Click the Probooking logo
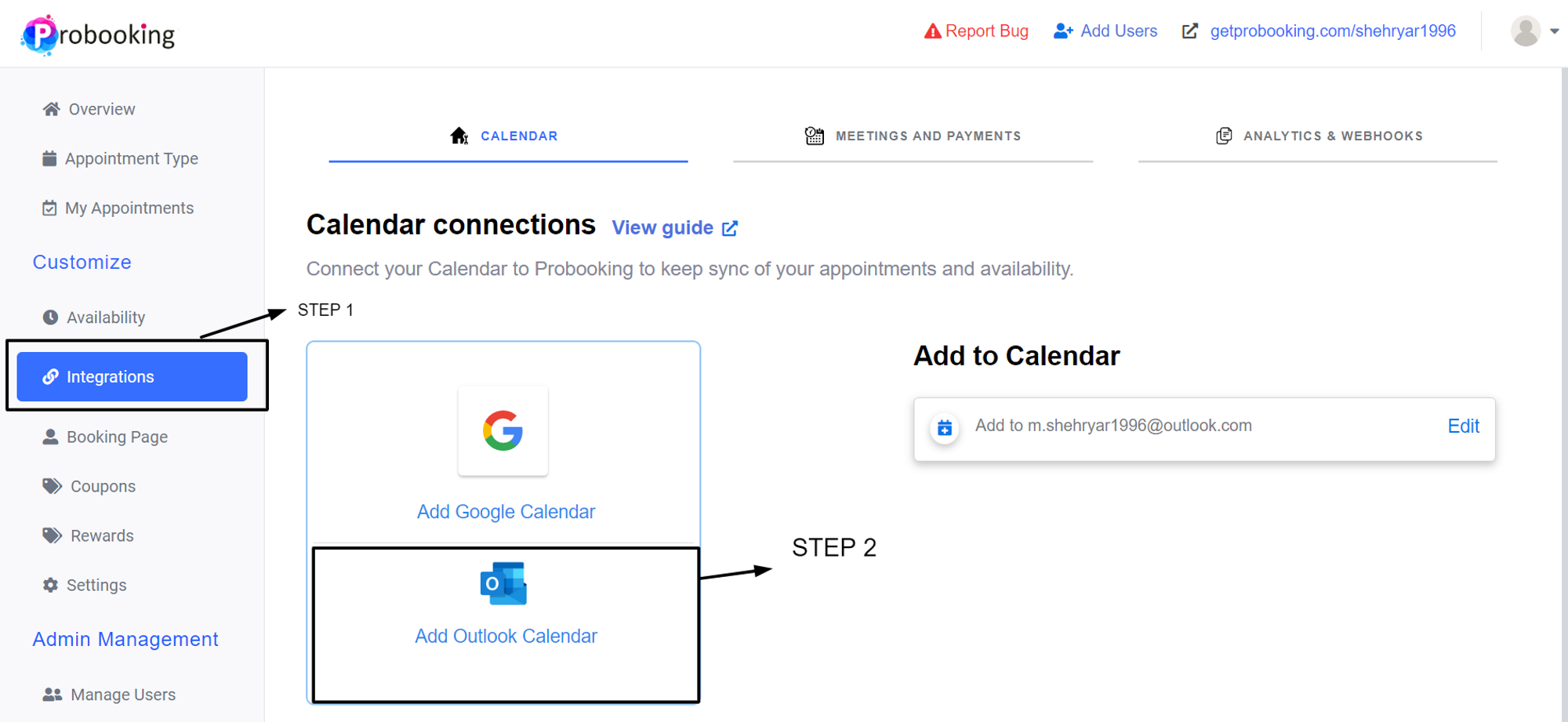Screen dimensions: 1568x722 click(99, 34)
